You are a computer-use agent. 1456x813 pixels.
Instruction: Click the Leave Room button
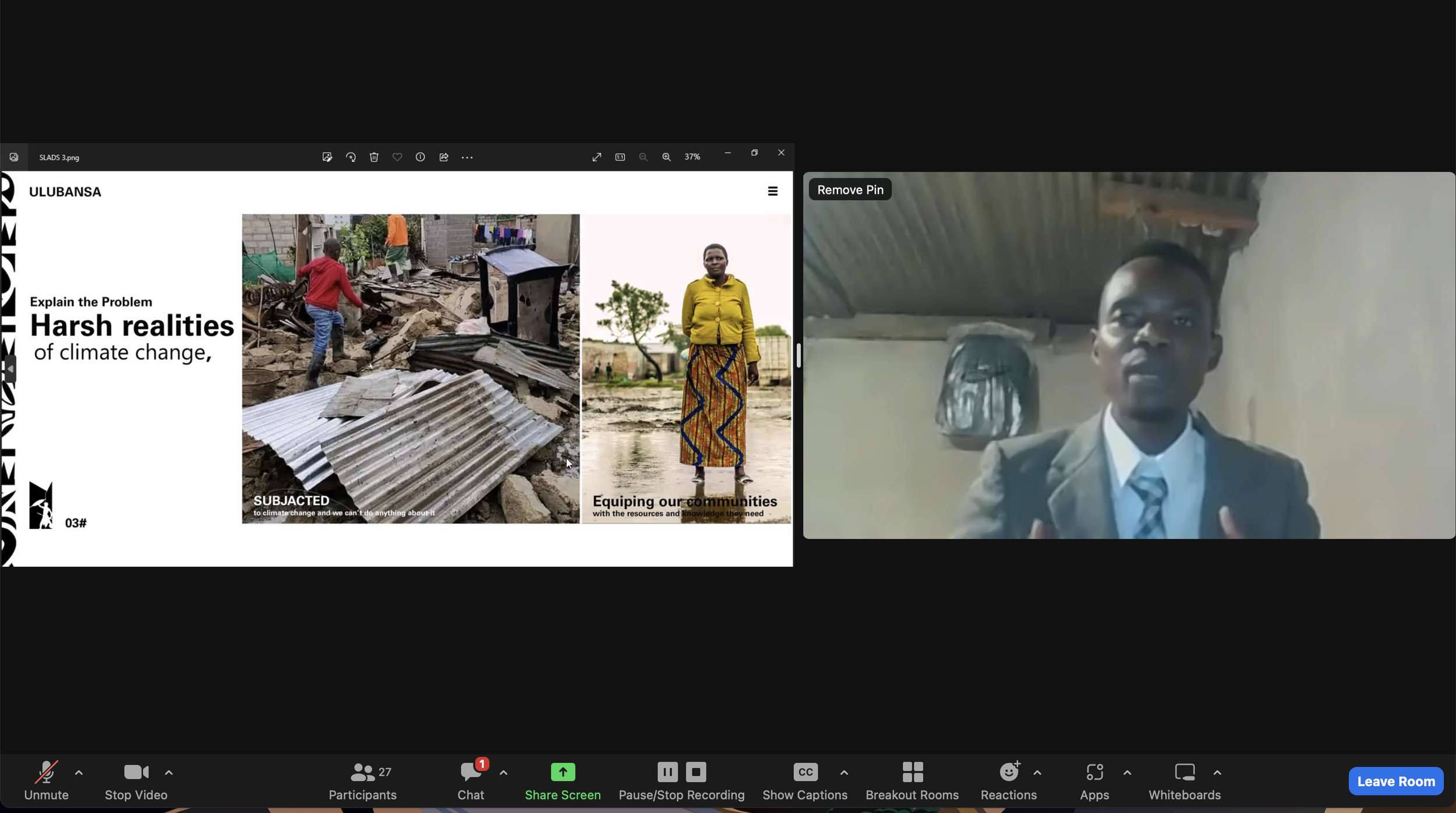click(x=1396, y=781)
